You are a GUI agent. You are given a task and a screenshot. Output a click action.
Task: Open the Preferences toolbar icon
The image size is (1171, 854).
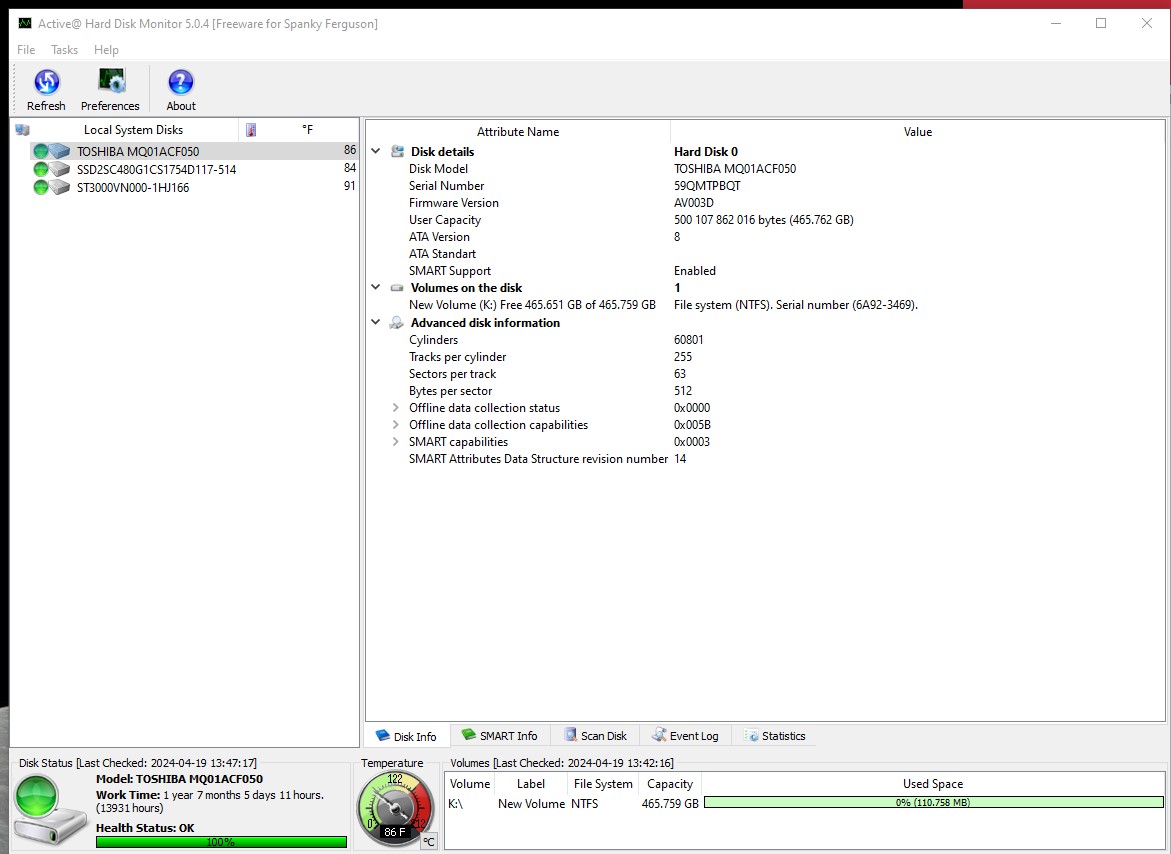tap(111, 83)
